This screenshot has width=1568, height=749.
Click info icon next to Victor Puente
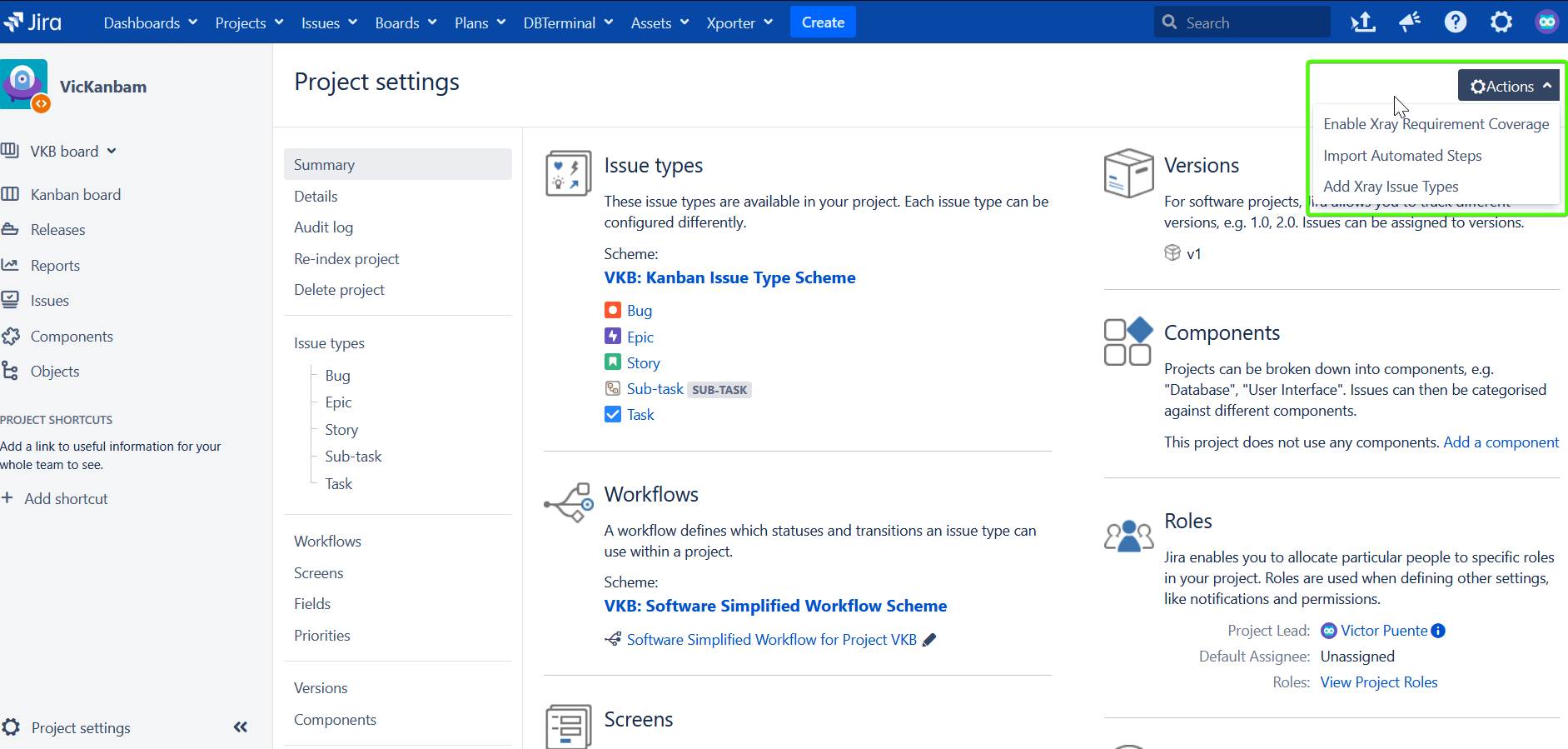[1438, 631]
